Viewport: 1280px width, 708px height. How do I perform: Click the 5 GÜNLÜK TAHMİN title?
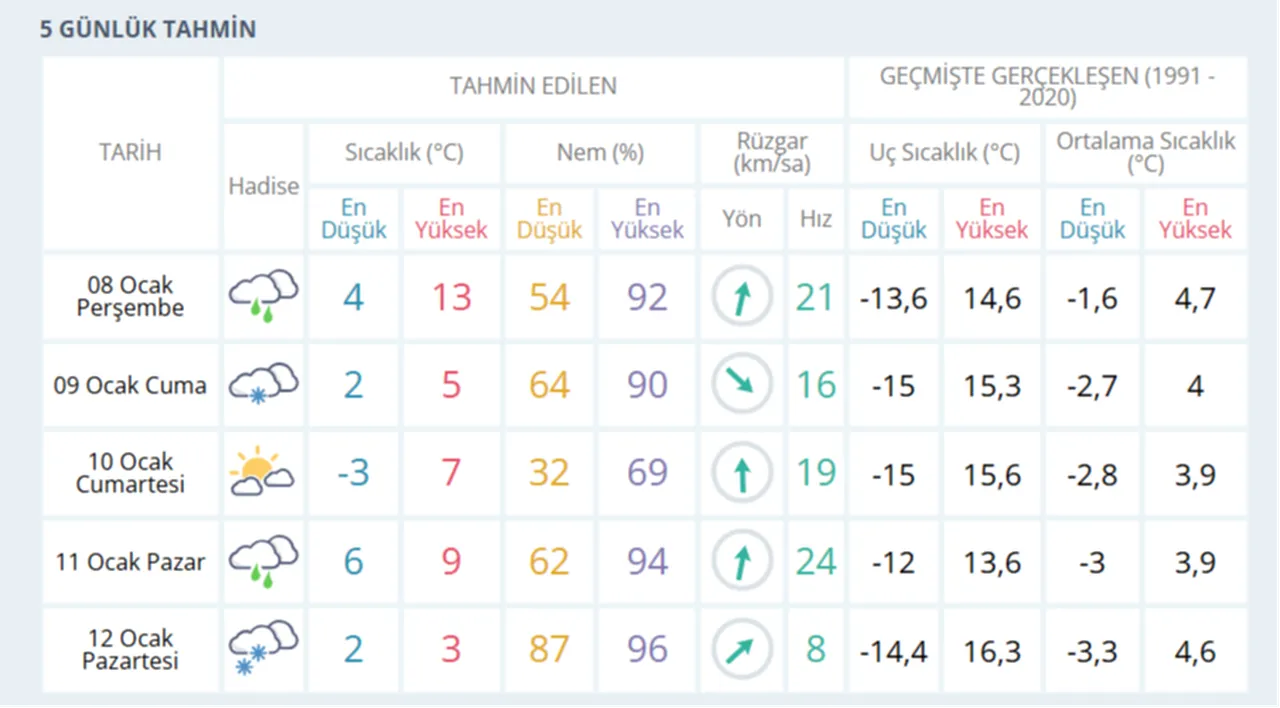tap(148, 29)
